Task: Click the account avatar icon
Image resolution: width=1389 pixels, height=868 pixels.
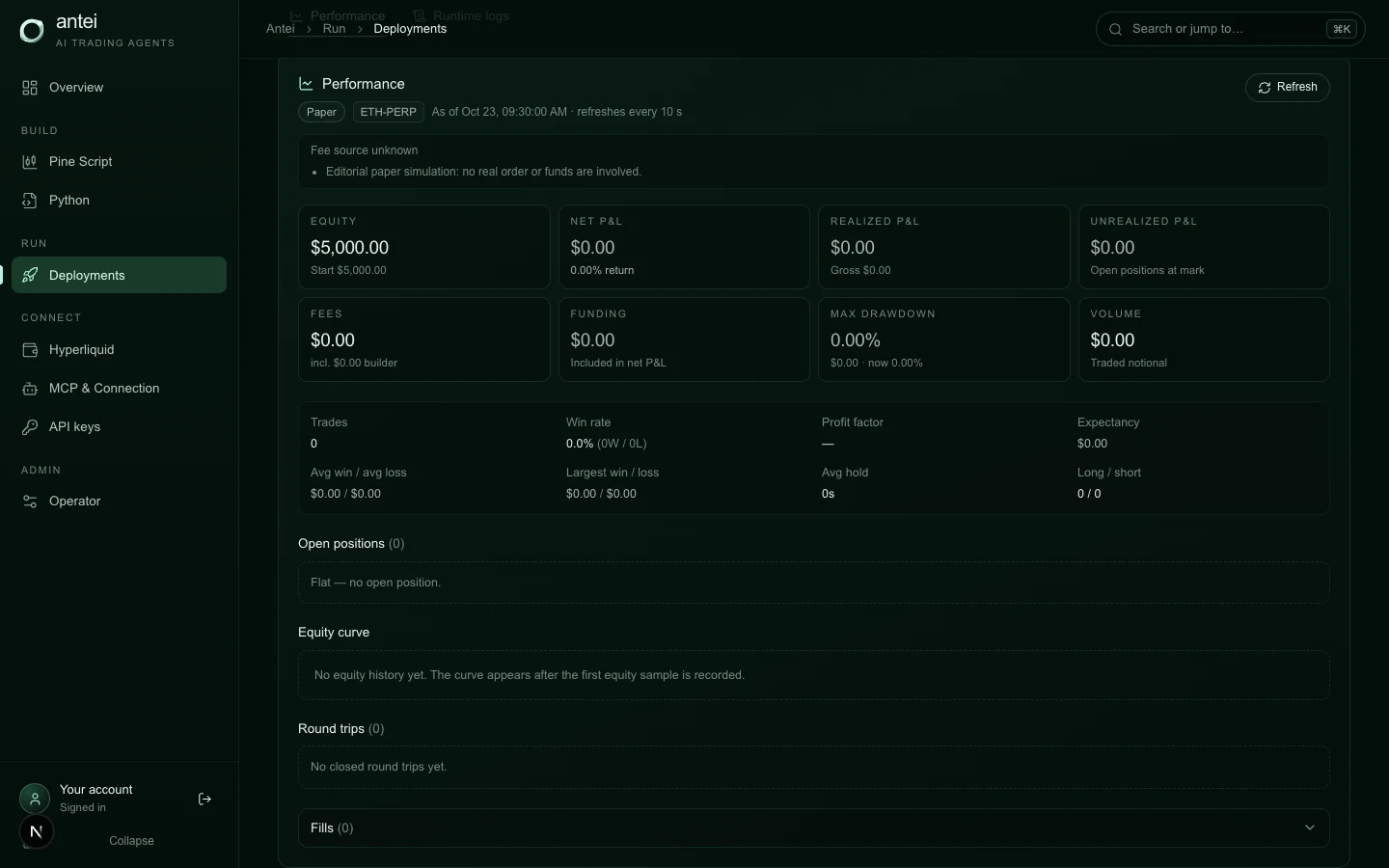Action: (35, 799)
